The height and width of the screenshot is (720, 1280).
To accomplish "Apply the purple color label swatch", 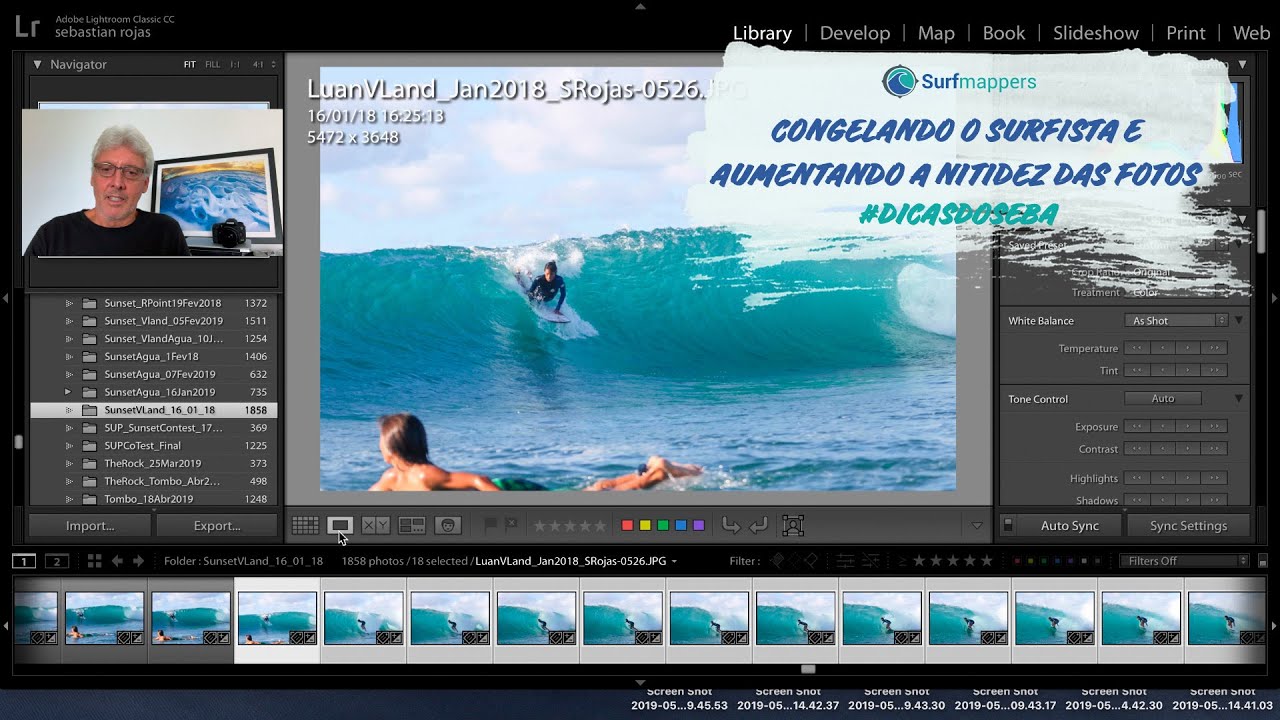I will [x=698, y=525].
